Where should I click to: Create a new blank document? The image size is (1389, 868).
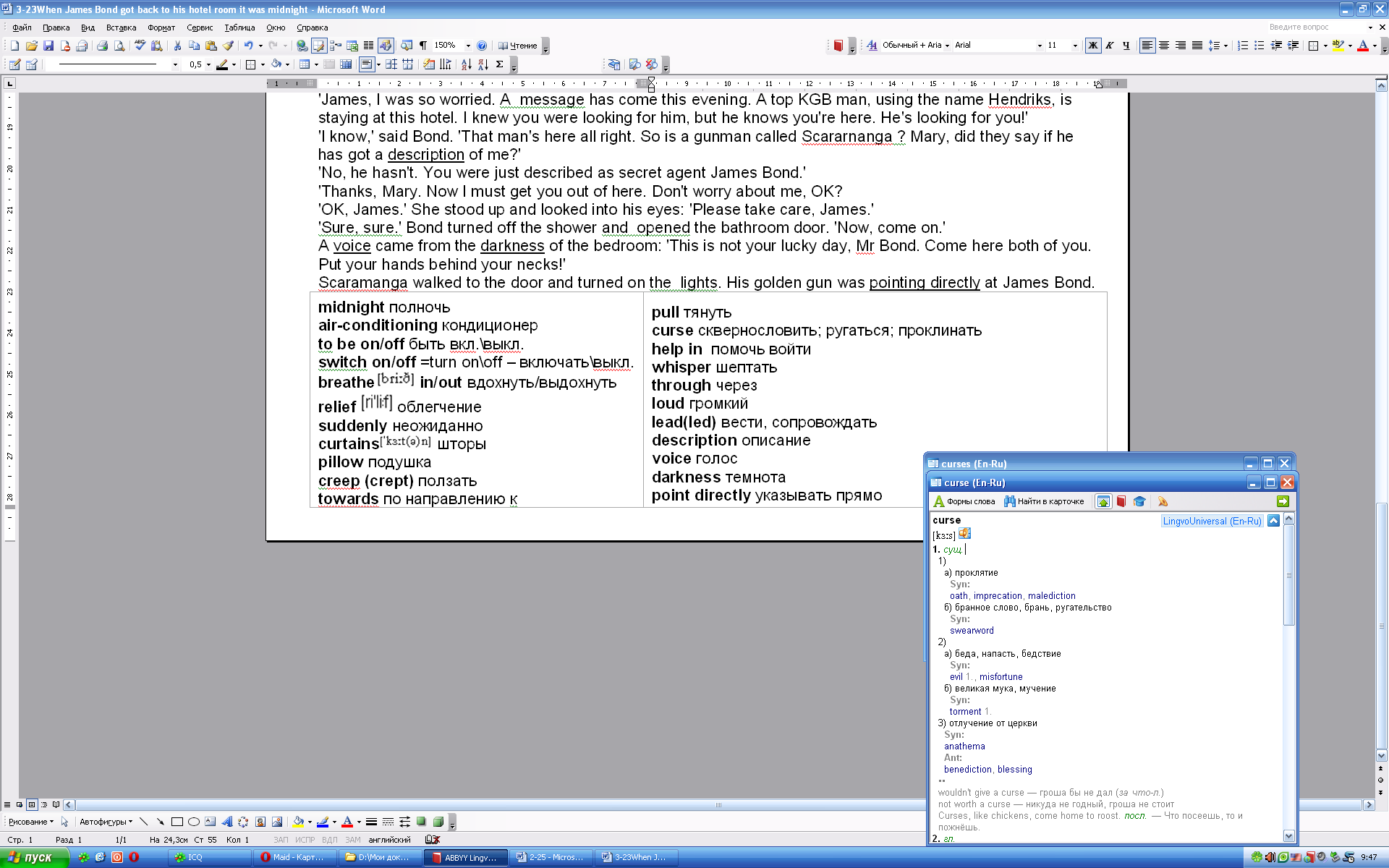click(14, 46)
